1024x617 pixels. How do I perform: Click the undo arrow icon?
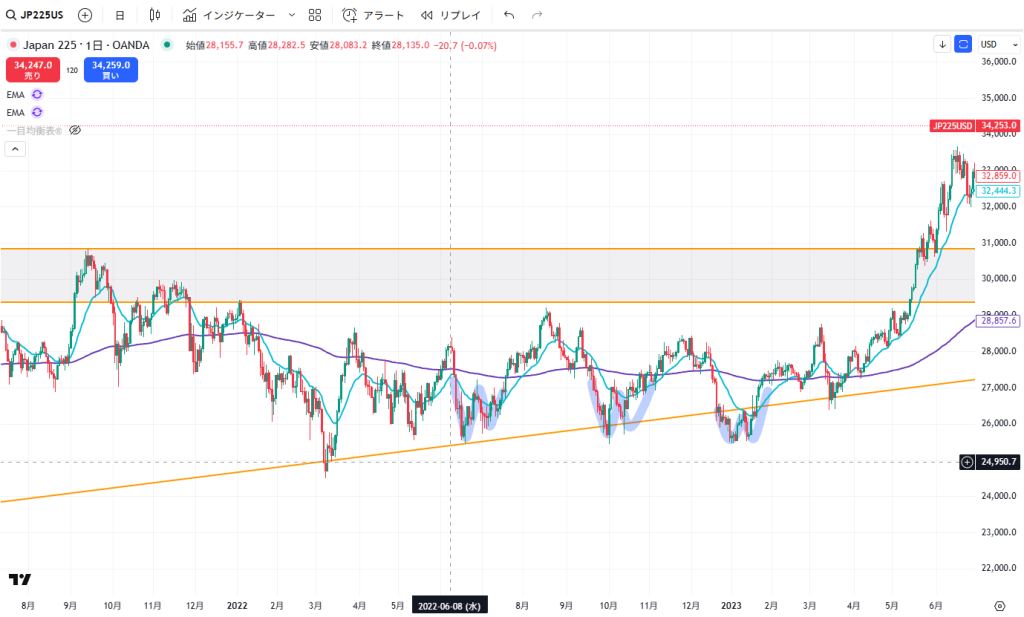pos(509,15)
